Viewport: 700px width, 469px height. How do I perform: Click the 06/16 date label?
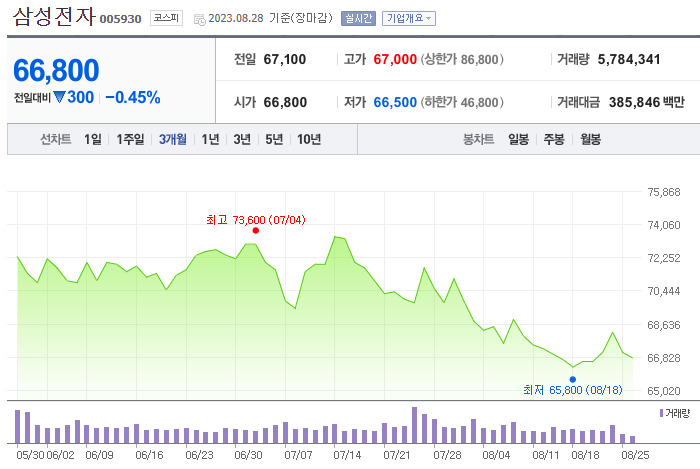coord(149,455)
